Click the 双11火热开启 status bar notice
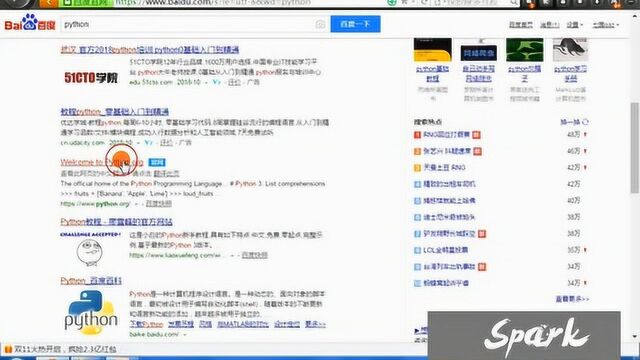The image size is (640, 360). [61, 349]
